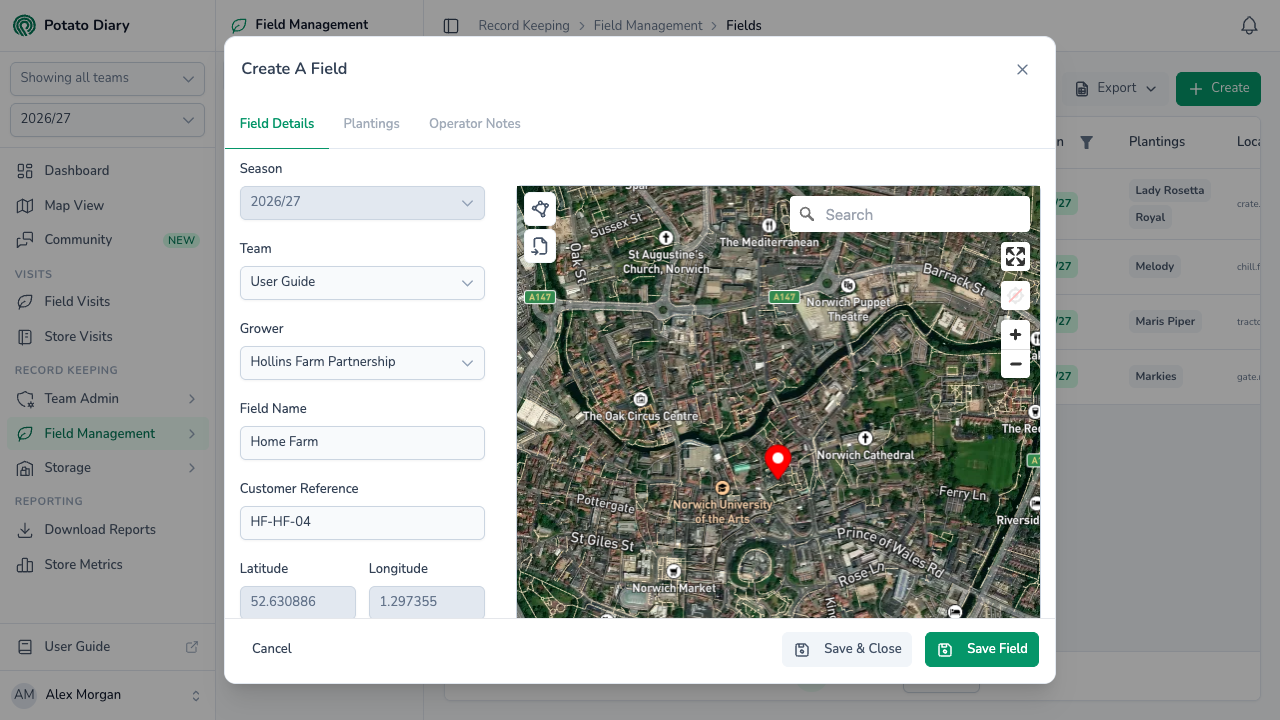Close the Create A Field dialog

click(x=1022, y=69)
